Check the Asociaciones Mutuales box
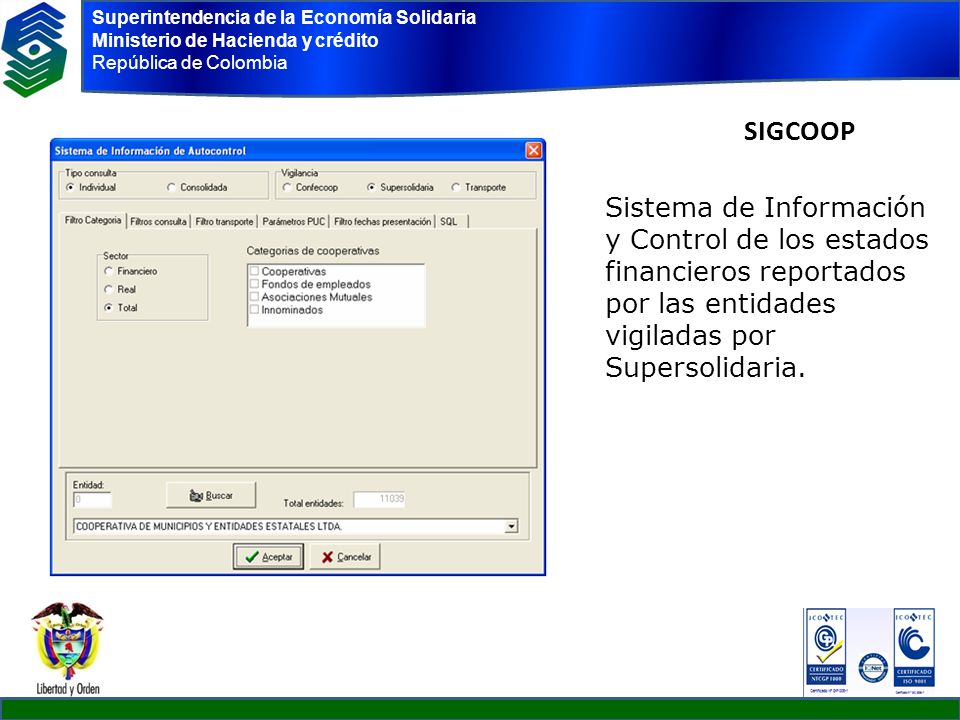Viewport: 960px width, 720px height. tap(254, 297)
